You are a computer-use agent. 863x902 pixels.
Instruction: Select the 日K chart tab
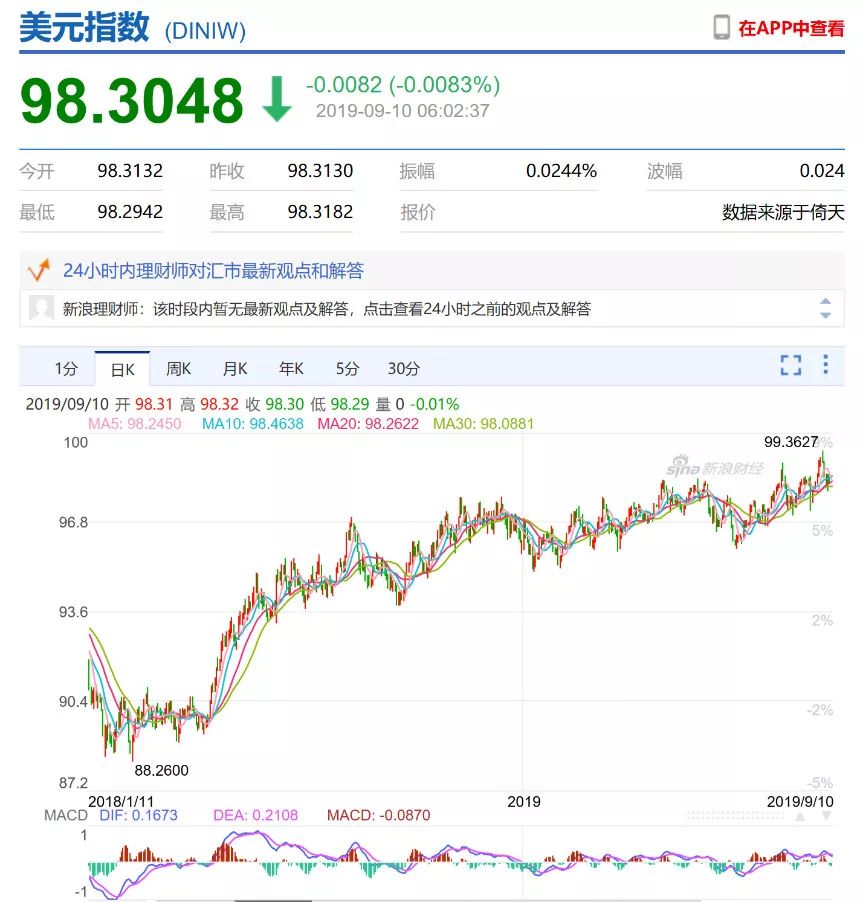tap(122, 369)
